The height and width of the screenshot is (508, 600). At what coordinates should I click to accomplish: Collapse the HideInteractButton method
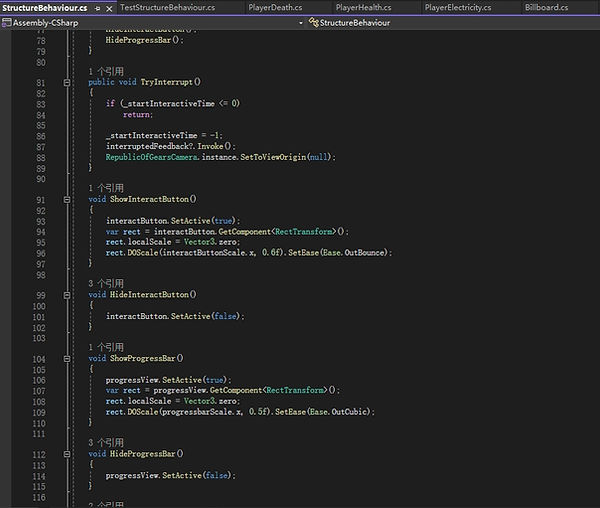coord(67,295)
